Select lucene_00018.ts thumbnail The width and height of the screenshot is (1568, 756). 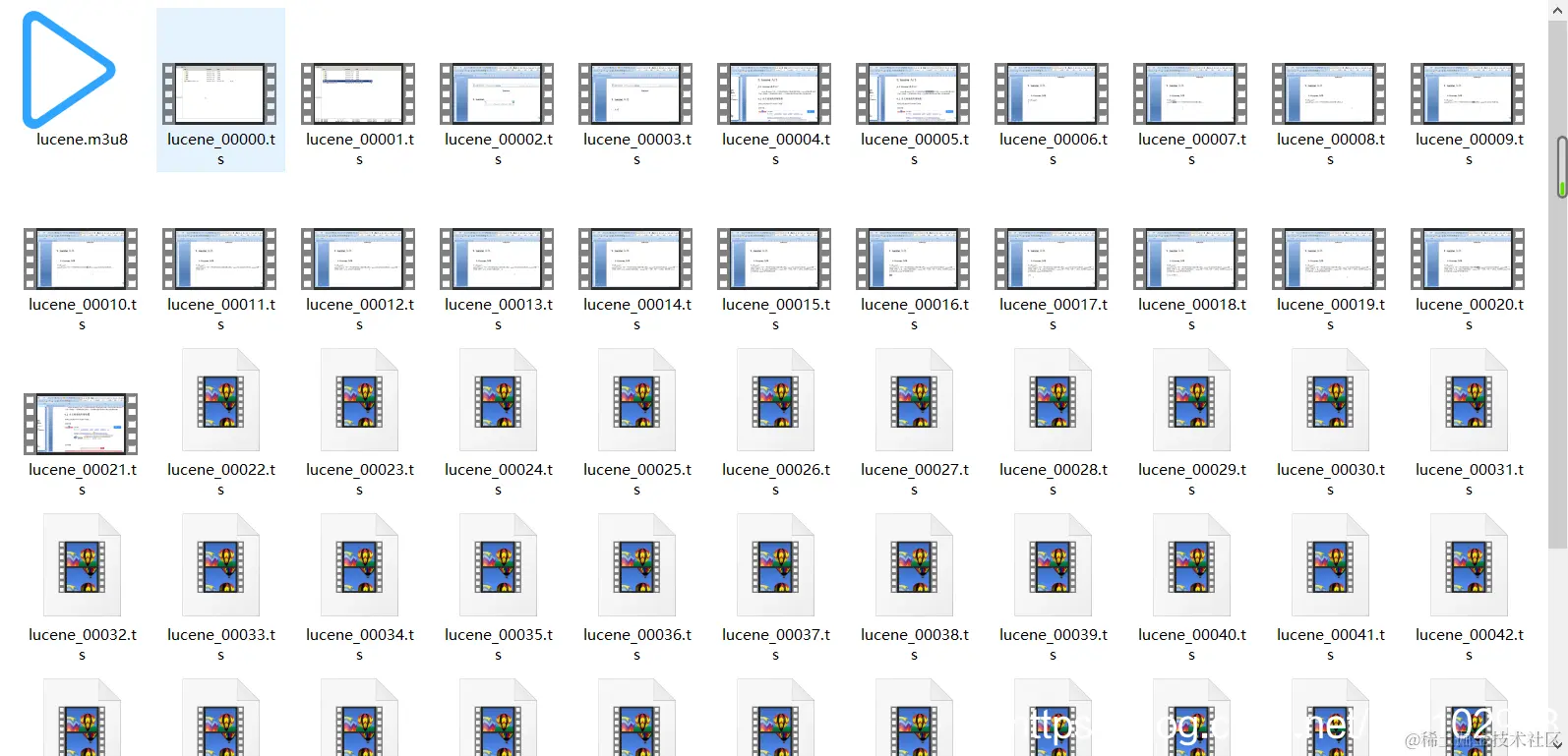pos(1190,260)
